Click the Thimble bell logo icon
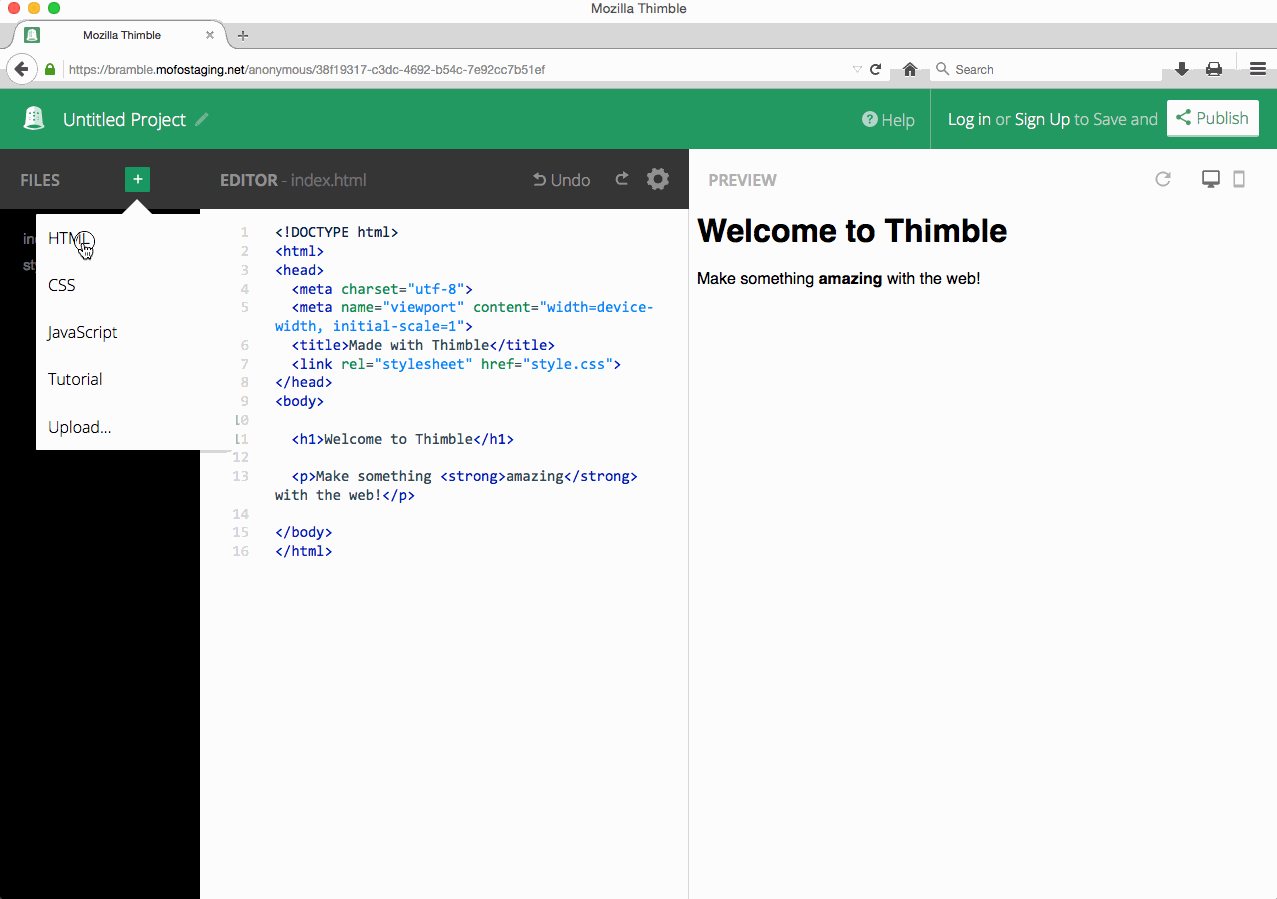 tap(34, 118)
